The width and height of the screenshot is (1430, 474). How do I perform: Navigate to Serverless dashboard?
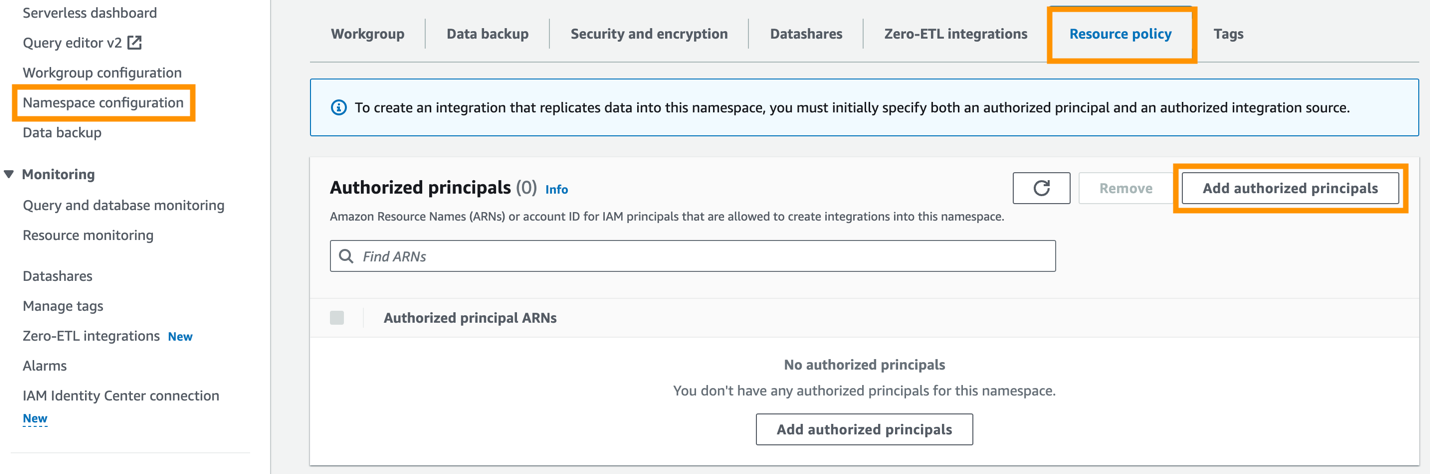tap(90, 13)
